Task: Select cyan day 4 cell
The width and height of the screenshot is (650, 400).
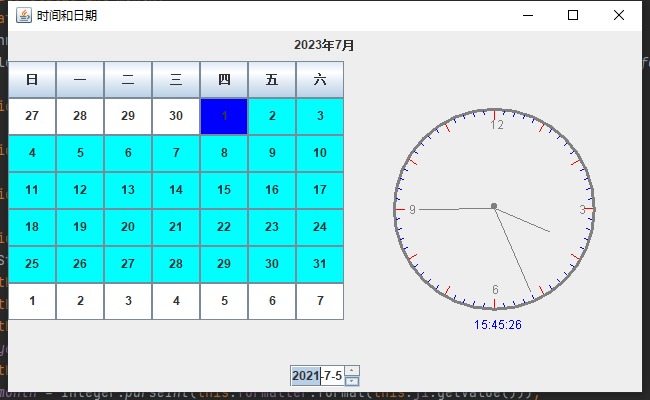Action: click(32, 153)
